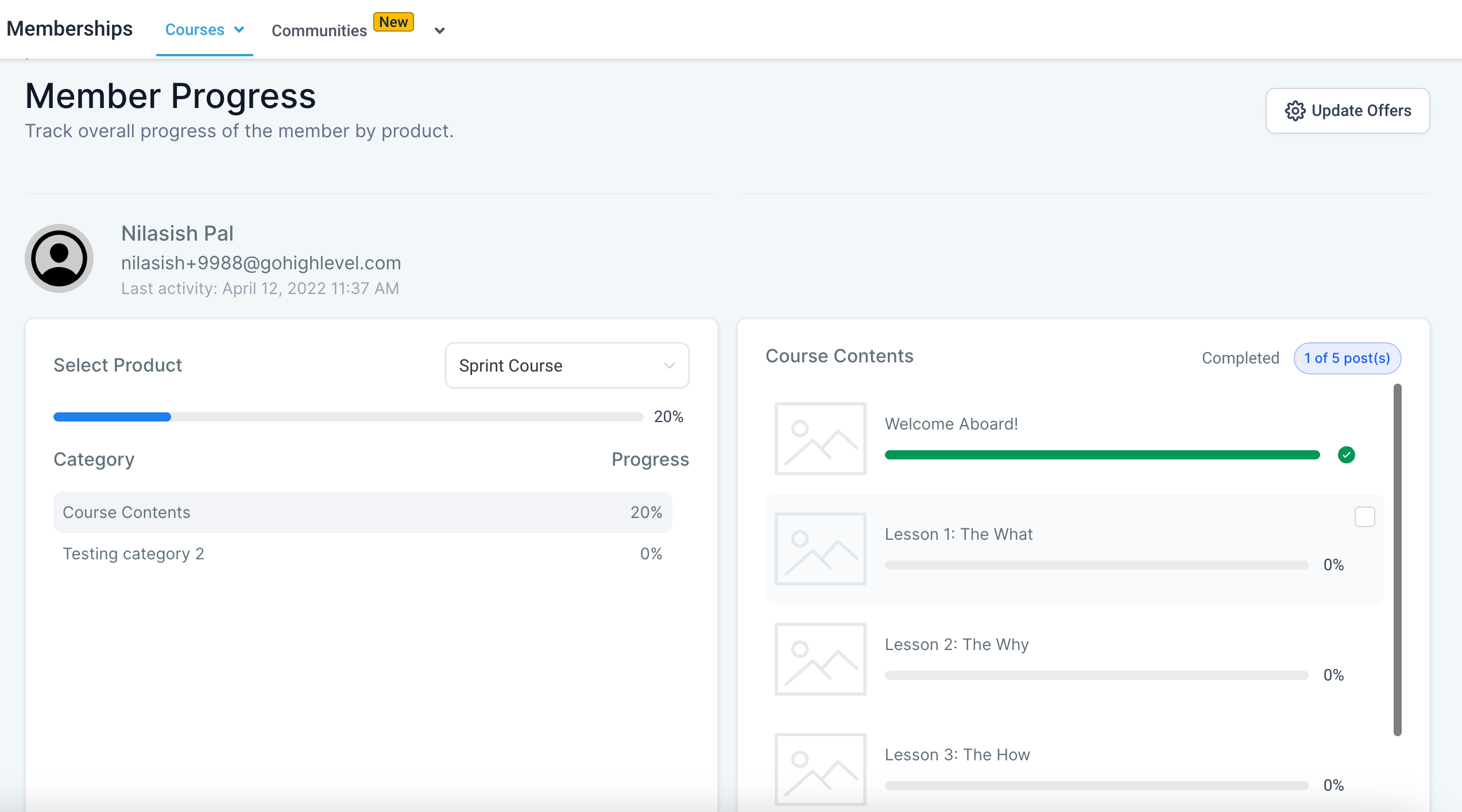Screen dimensions: 1462x812
Task: Expand the chevron after Communities New badge
Action: [x=440, y=31]
